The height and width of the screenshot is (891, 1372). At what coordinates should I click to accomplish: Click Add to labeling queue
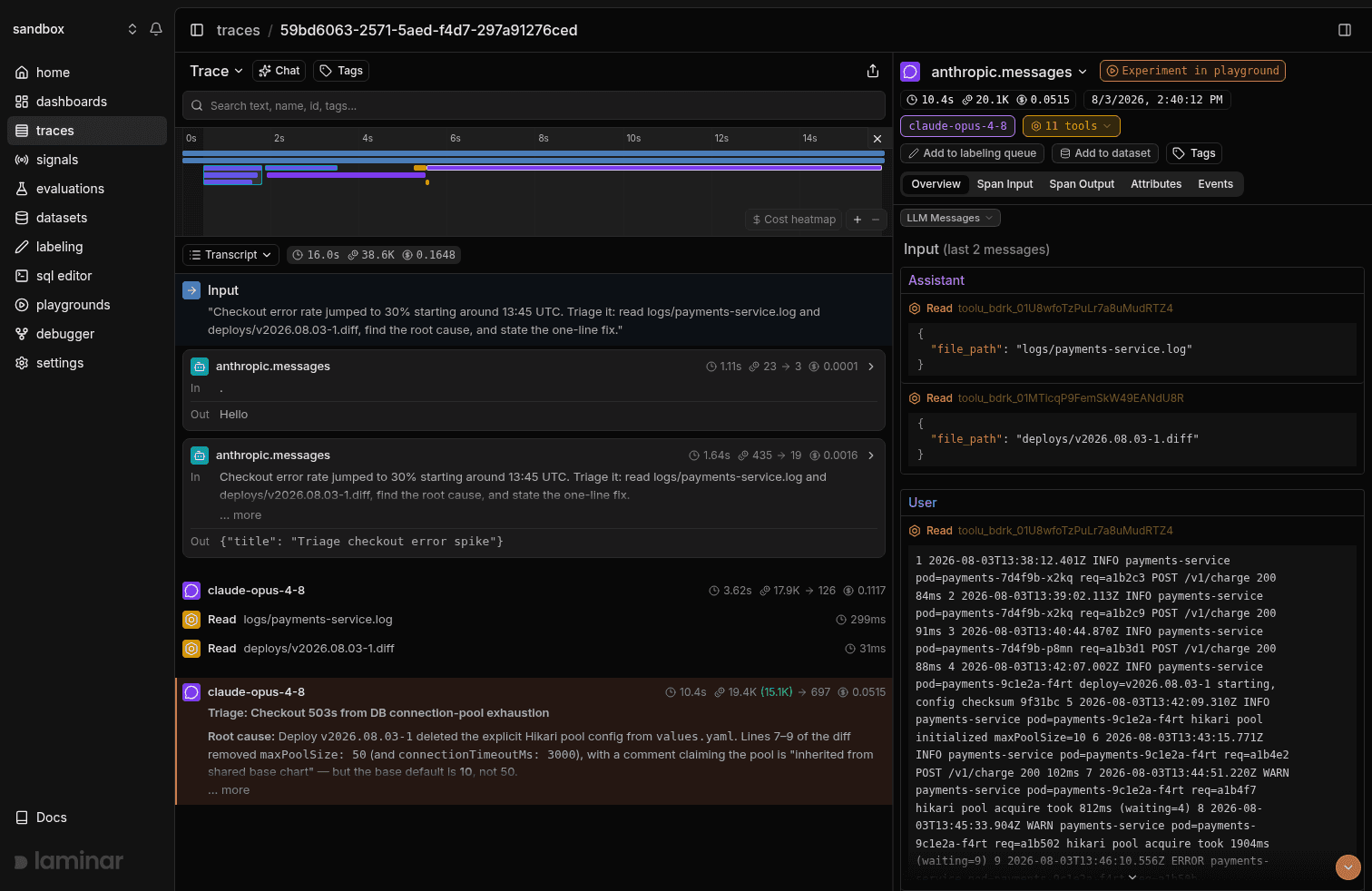click(x=972, y=153)
